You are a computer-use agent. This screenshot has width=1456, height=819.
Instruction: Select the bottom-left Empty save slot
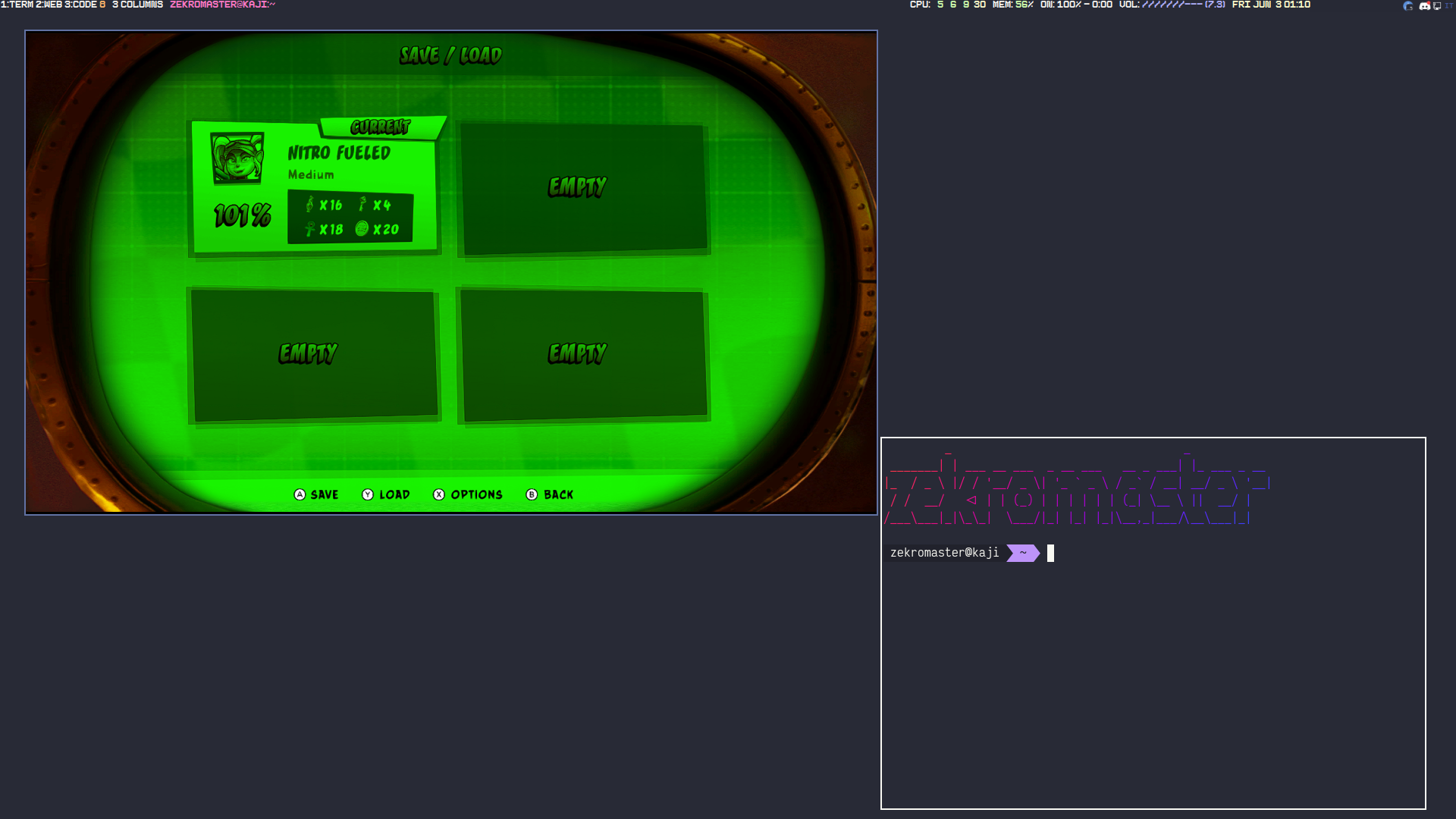(314, 354)
